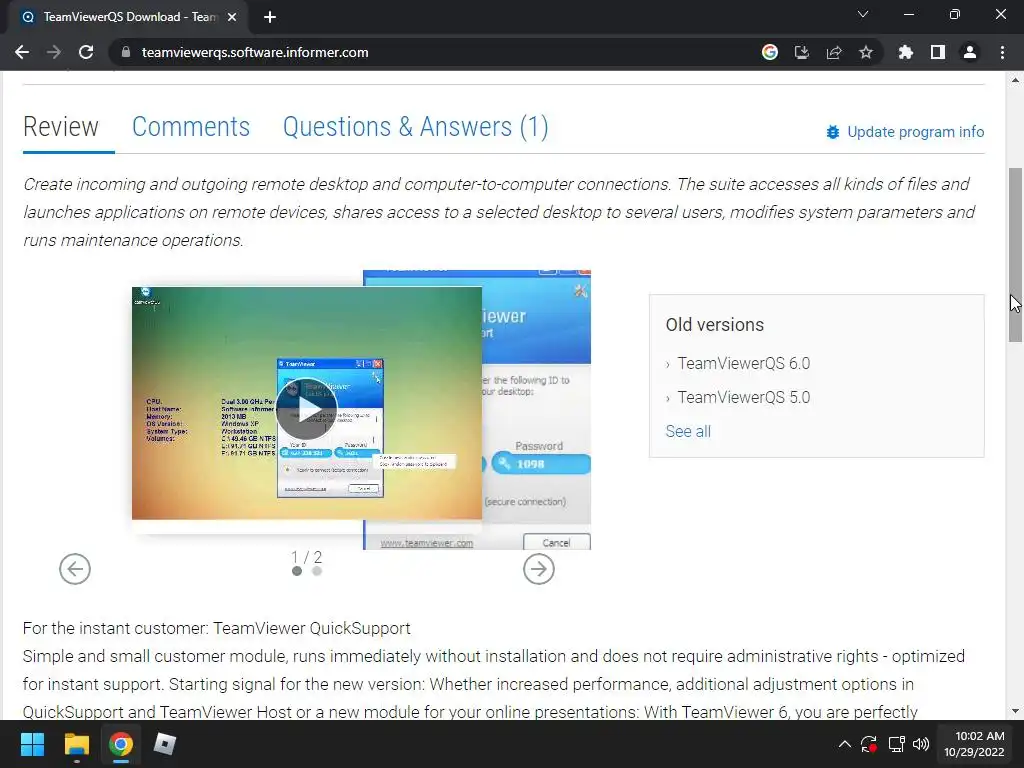Screen dimensions: 1024x768
Task: Click the browser forward arrow
Action: [54, 52]
